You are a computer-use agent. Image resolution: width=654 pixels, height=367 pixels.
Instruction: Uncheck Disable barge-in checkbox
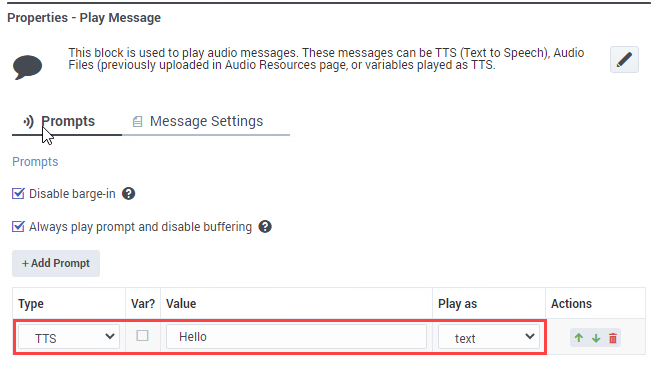[x=18, y=194]
